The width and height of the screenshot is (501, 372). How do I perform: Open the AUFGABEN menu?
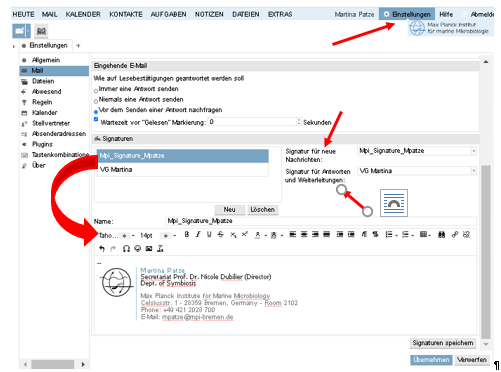pyautogui.click(x=168, y=14)
